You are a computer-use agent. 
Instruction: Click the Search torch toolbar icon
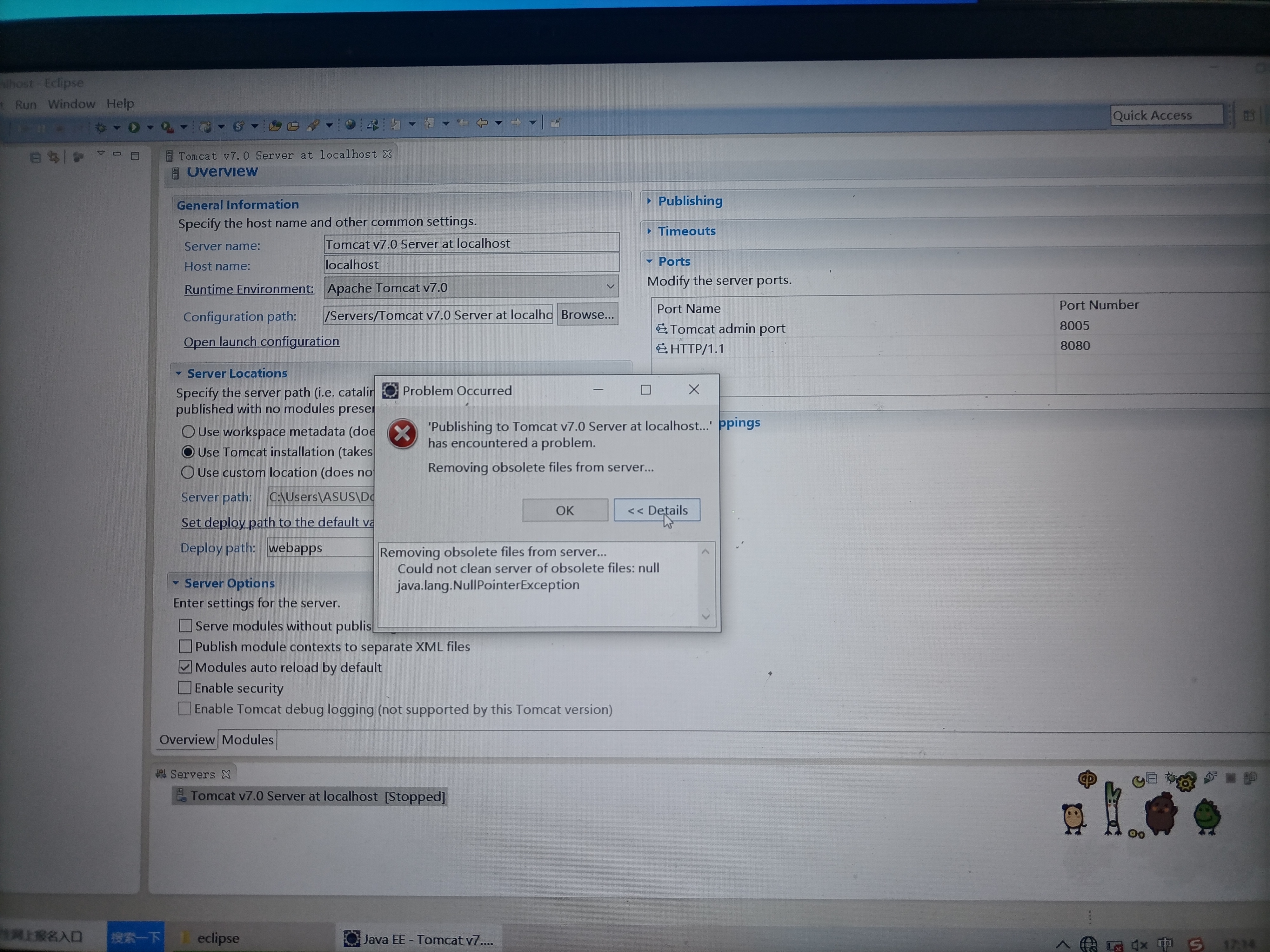pos(313,125)
